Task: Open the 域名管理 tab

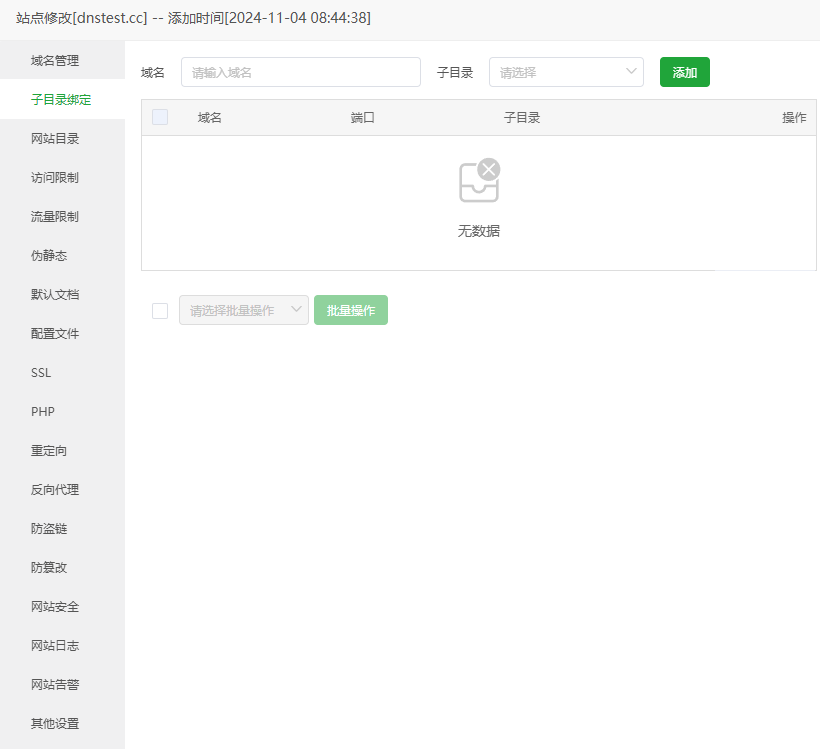Action: point(55,61)
